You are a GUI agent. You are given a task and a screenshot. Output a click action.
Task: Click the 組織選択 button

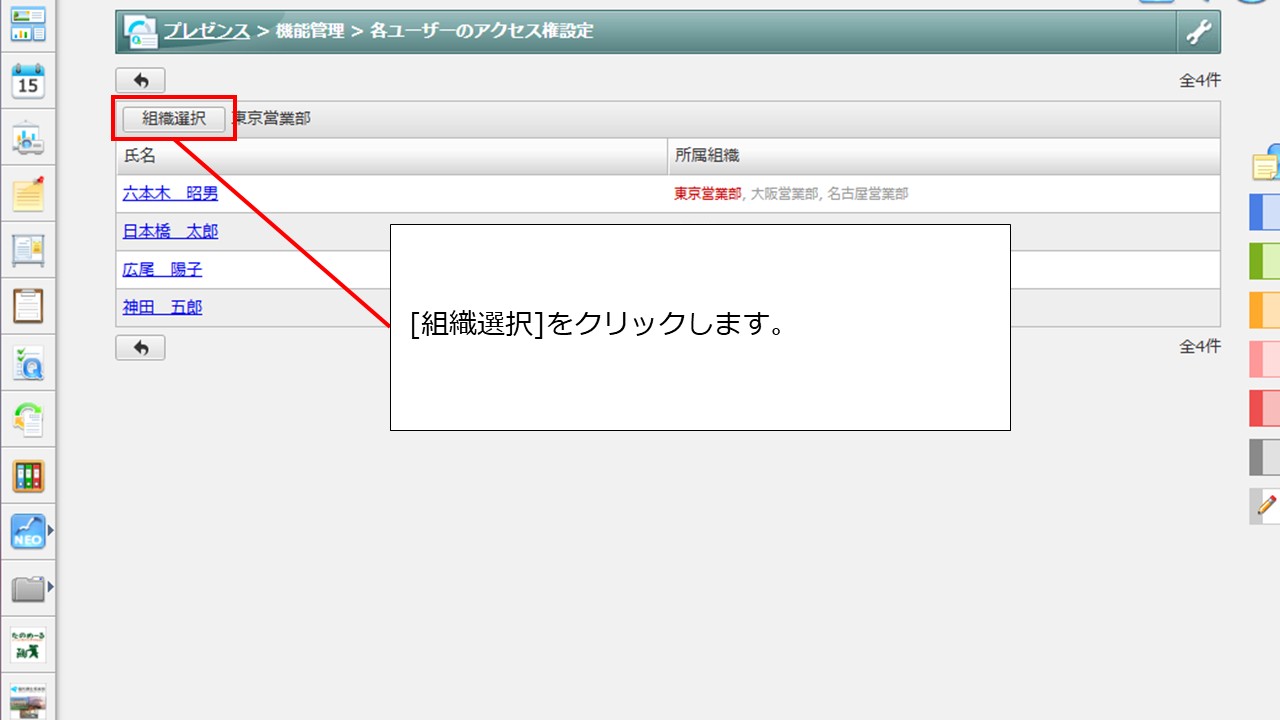coord(174,118)
